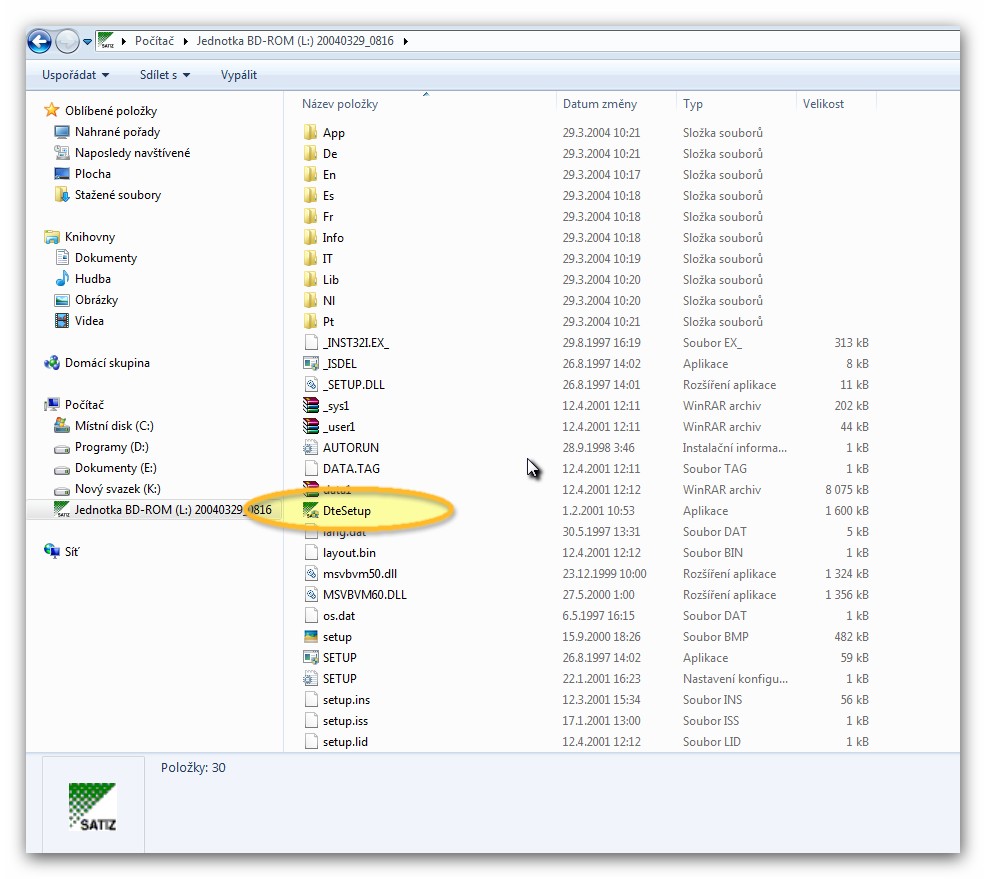Select the SATIZ thumbnail in details pane
Viewport: 986px width, 879px height.
click(93, 807)
